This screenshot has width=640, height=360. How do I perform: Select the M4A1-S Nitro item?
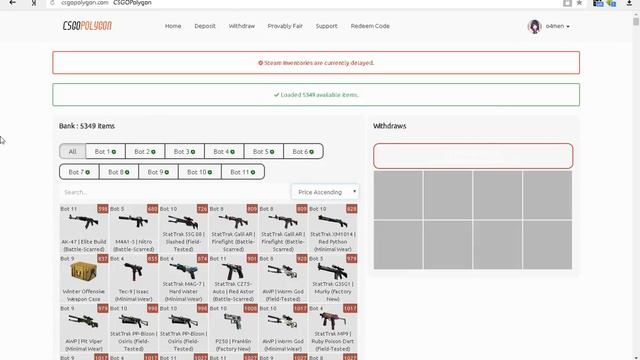pyautogui.click(x=133, y=229)
